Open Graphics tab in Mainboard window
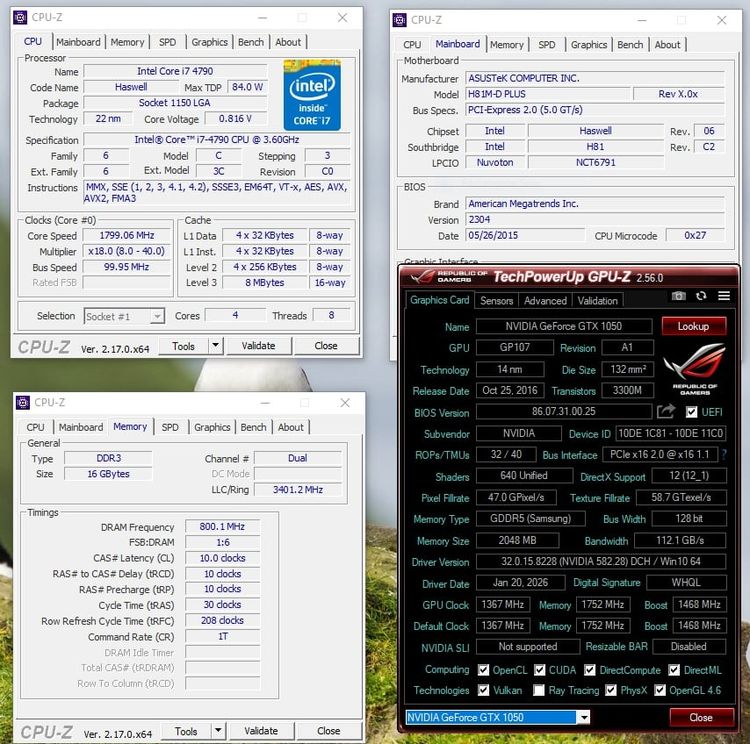 click(589, 44)
